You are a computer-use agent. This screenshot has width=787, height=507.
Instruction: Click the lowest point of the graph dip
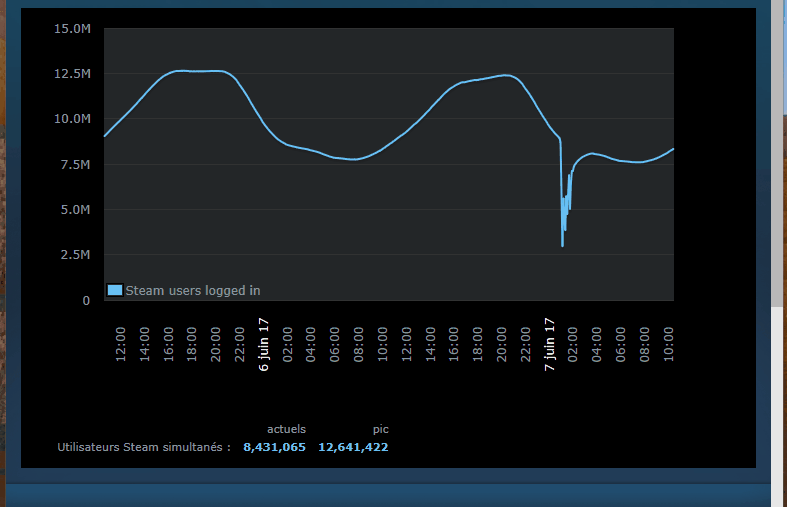pos(562,245)
